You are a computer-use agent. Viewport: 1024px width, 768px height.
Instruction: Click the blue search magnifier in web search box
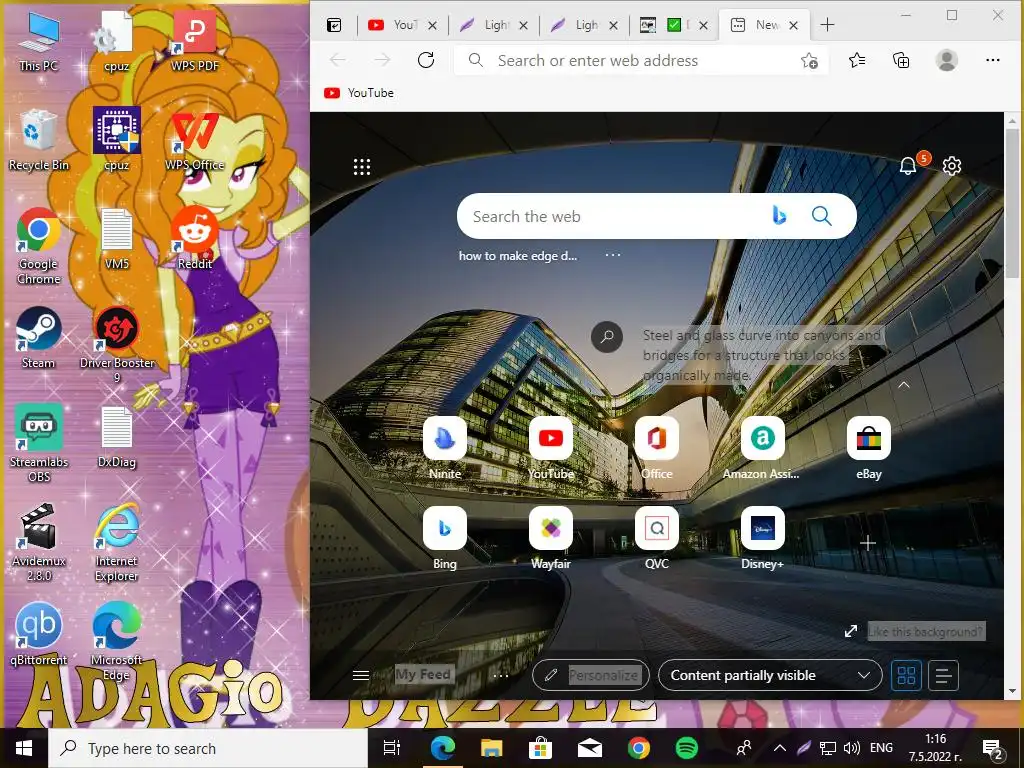click(x=822, y=216)
